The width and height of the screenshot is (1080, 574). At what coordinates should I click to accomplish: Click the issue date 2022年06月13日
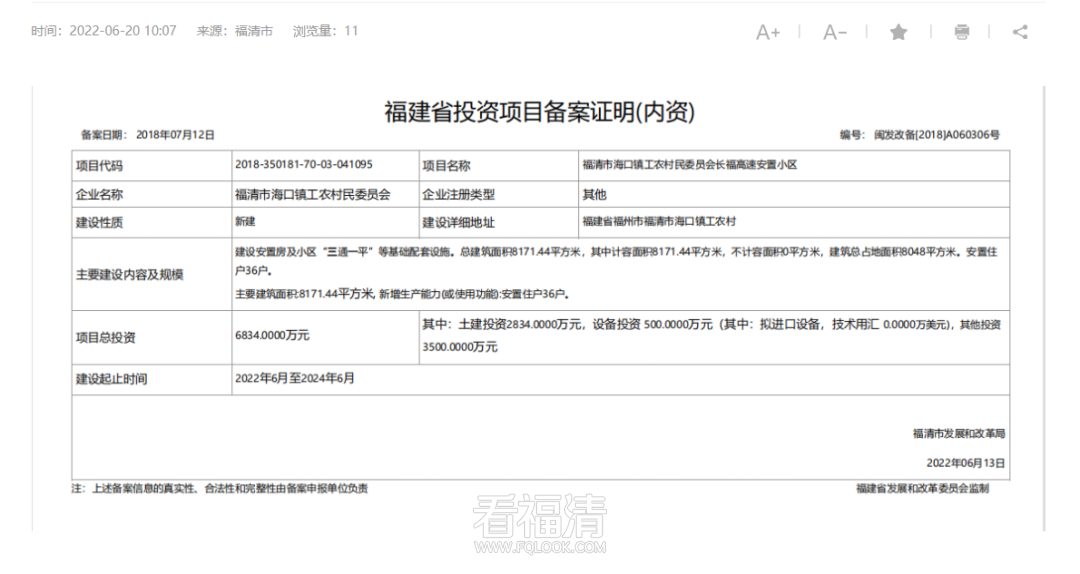coord(965,463)
